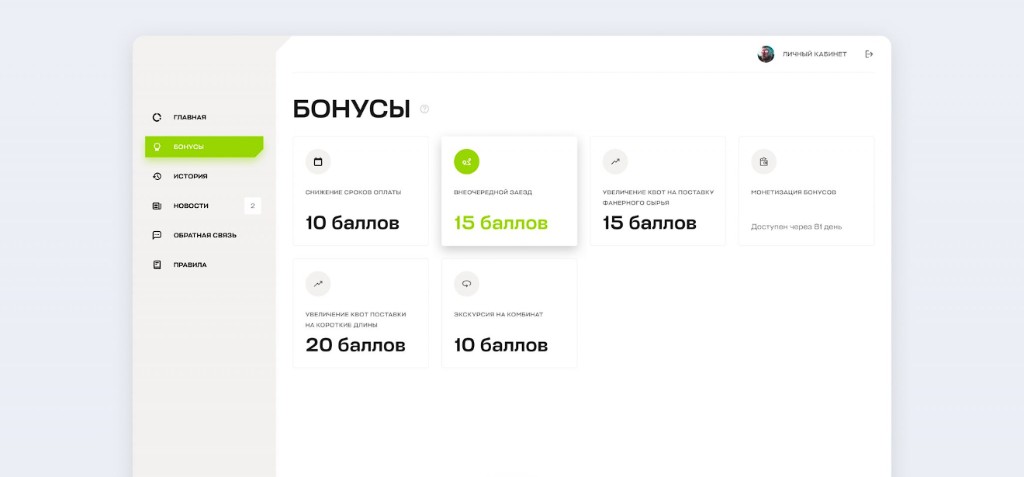
Task: Click the Экскурсия на комбинат icon
Action: [x=466, y=284]
